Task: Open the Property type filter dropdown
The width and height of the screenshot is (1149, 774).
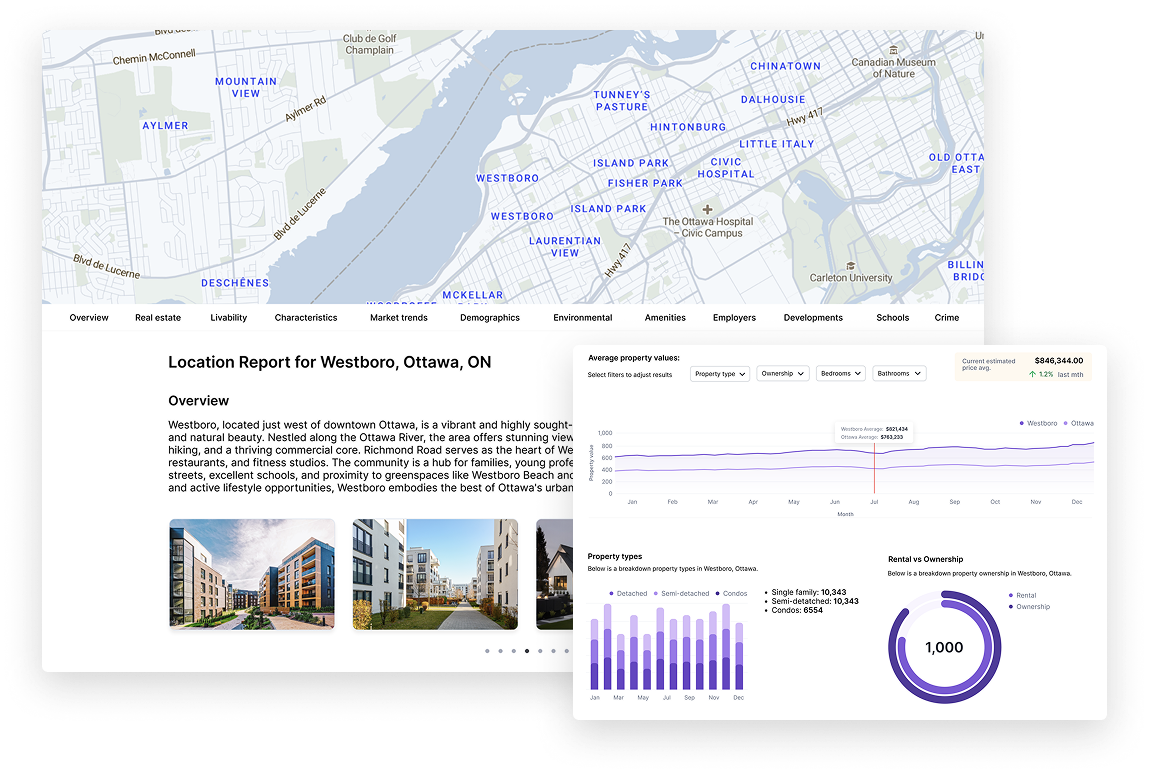Action: [720, 373]
